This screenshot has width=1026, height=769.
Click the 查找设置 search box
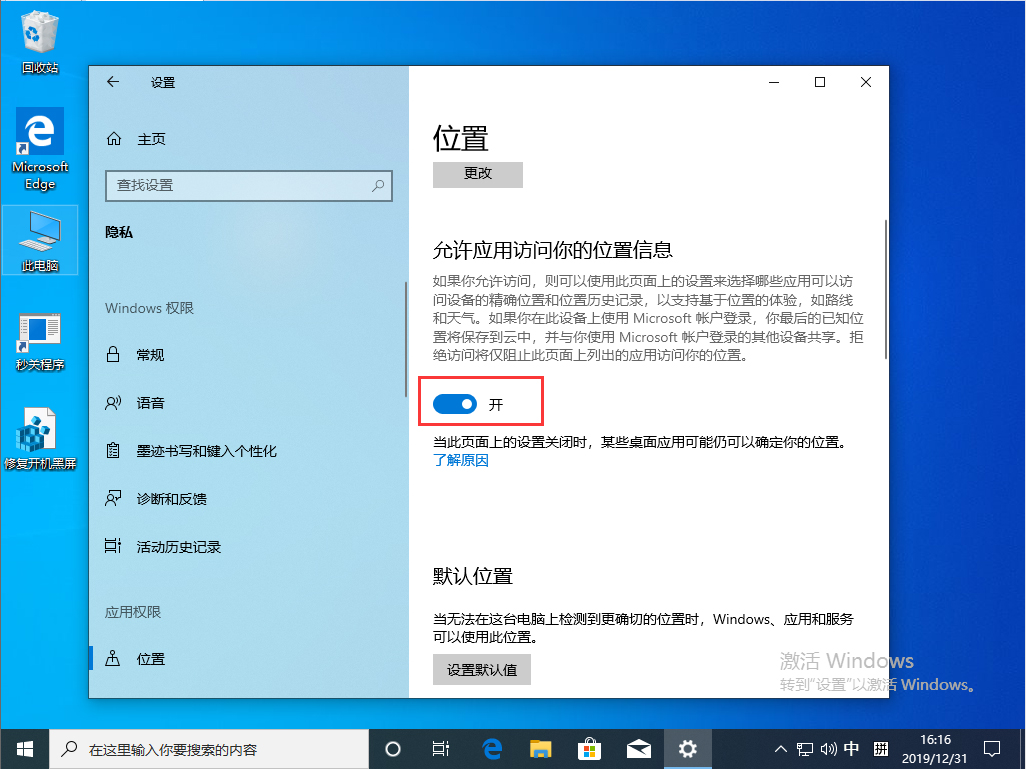(x=248, y=186)
